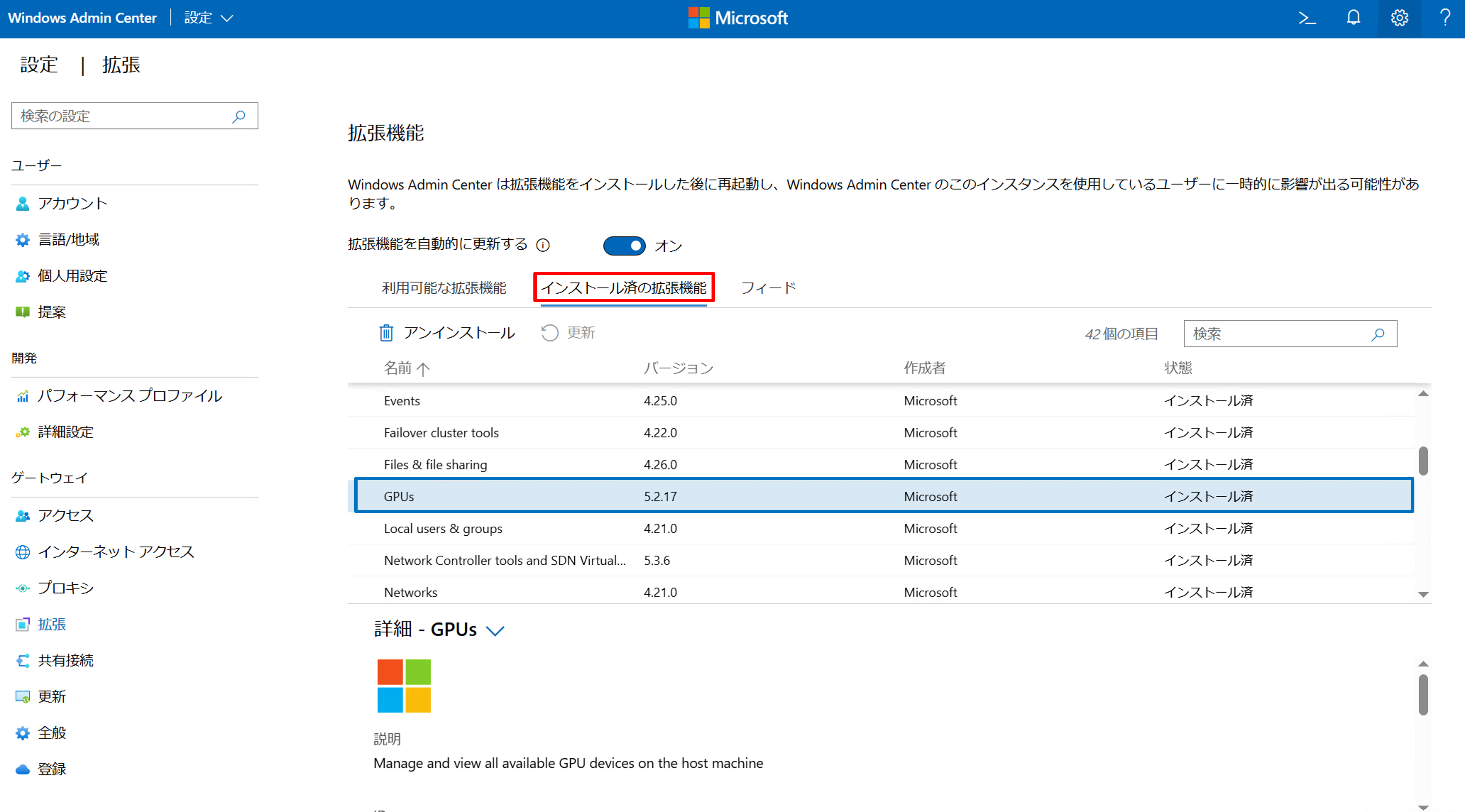
Task: Collapse the 詳細 - GPUs details chevron
Action: 495,631
